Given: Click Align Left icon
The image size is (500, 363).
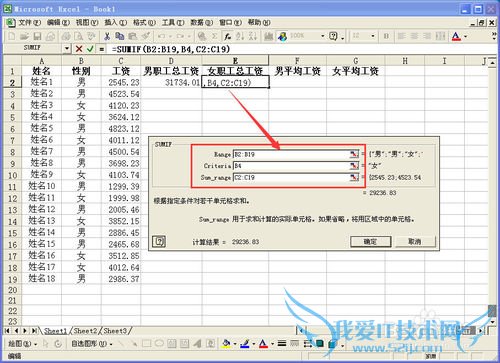Looking at the screenshot, I should click(402, 36).
